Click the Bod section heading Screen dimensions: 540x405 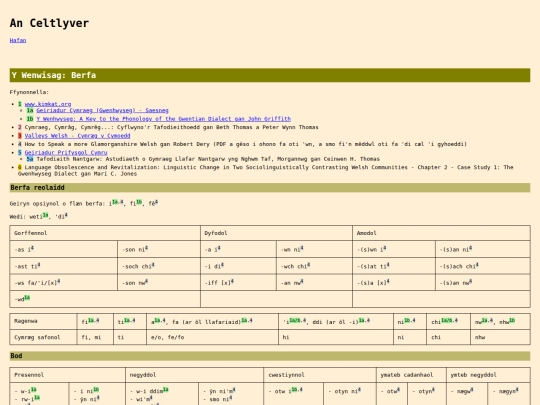tap(270, 356)
